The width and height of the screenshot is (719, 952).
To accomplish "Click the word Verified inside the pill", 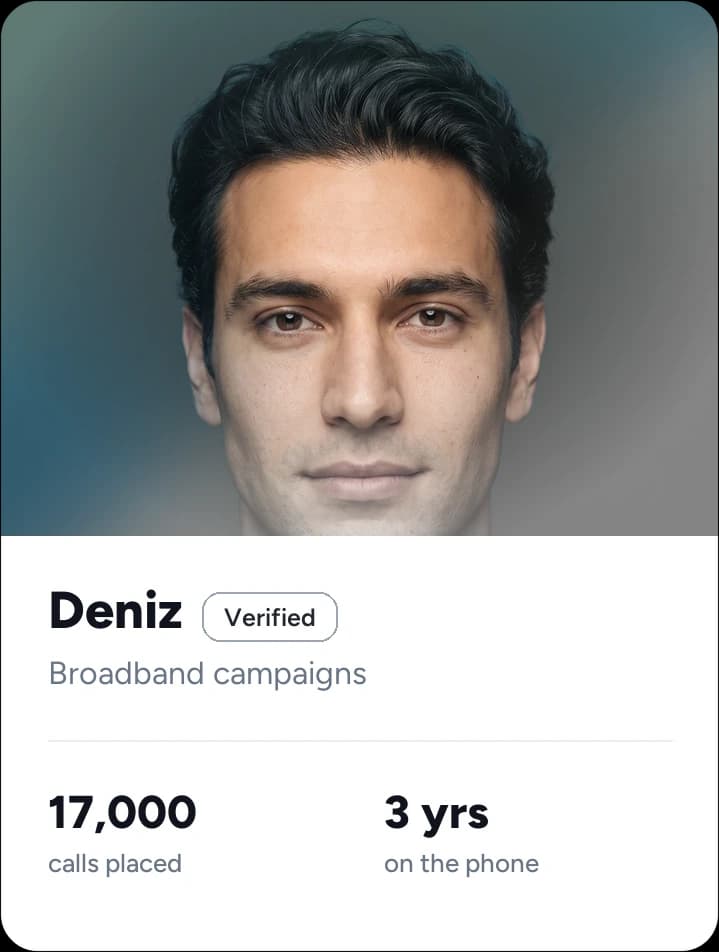I will pos(270,617).
